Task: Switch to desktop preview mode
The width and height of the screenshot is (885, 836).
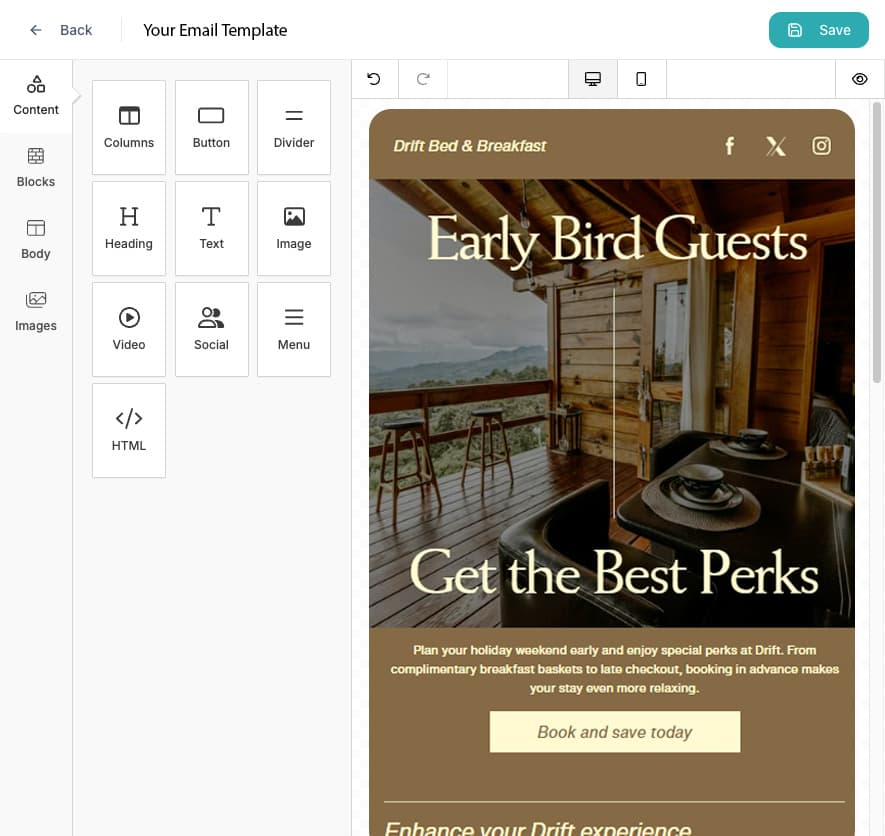Action: tap(592, 78)
